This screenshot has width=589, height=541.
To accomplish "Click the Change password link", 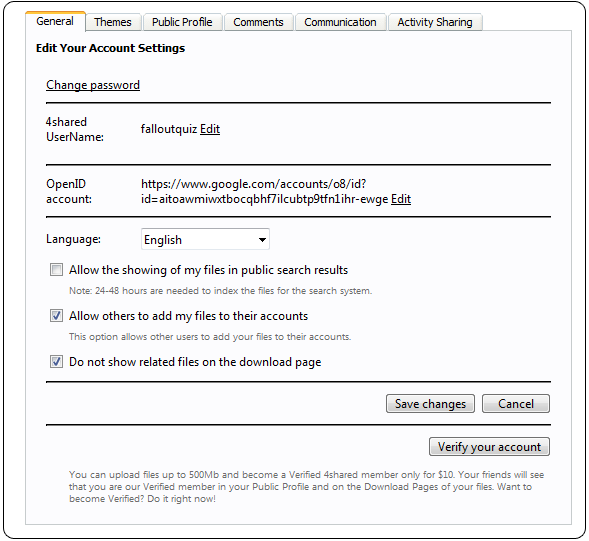I will [x=93, y=85].
